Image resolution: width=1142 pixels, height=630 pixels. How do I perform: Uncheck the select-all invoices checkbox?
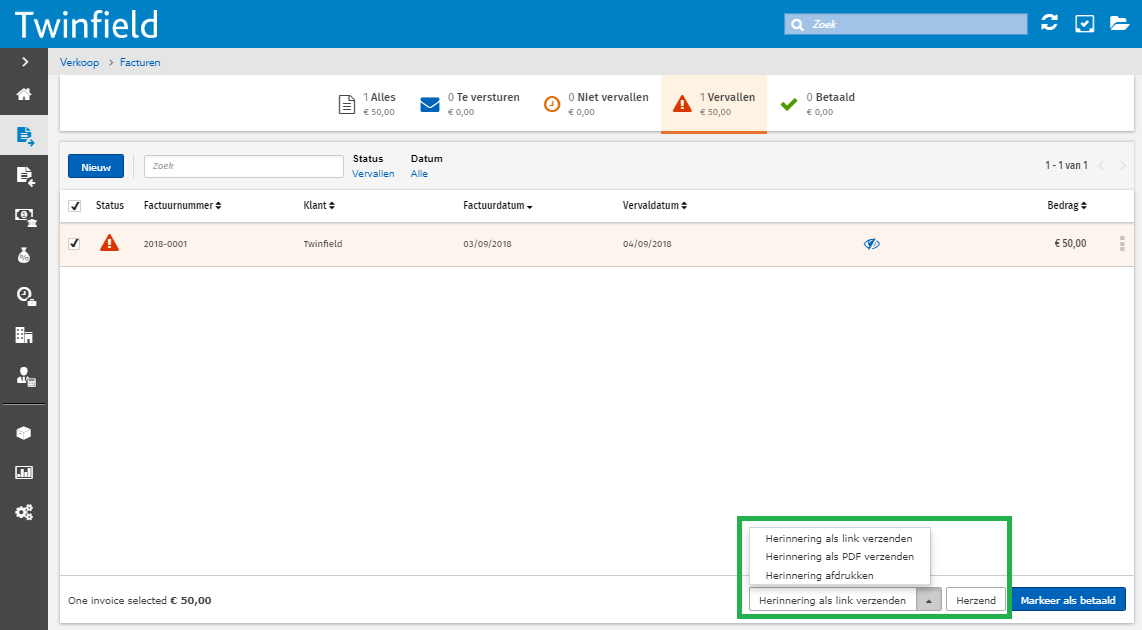coord(74,206)
